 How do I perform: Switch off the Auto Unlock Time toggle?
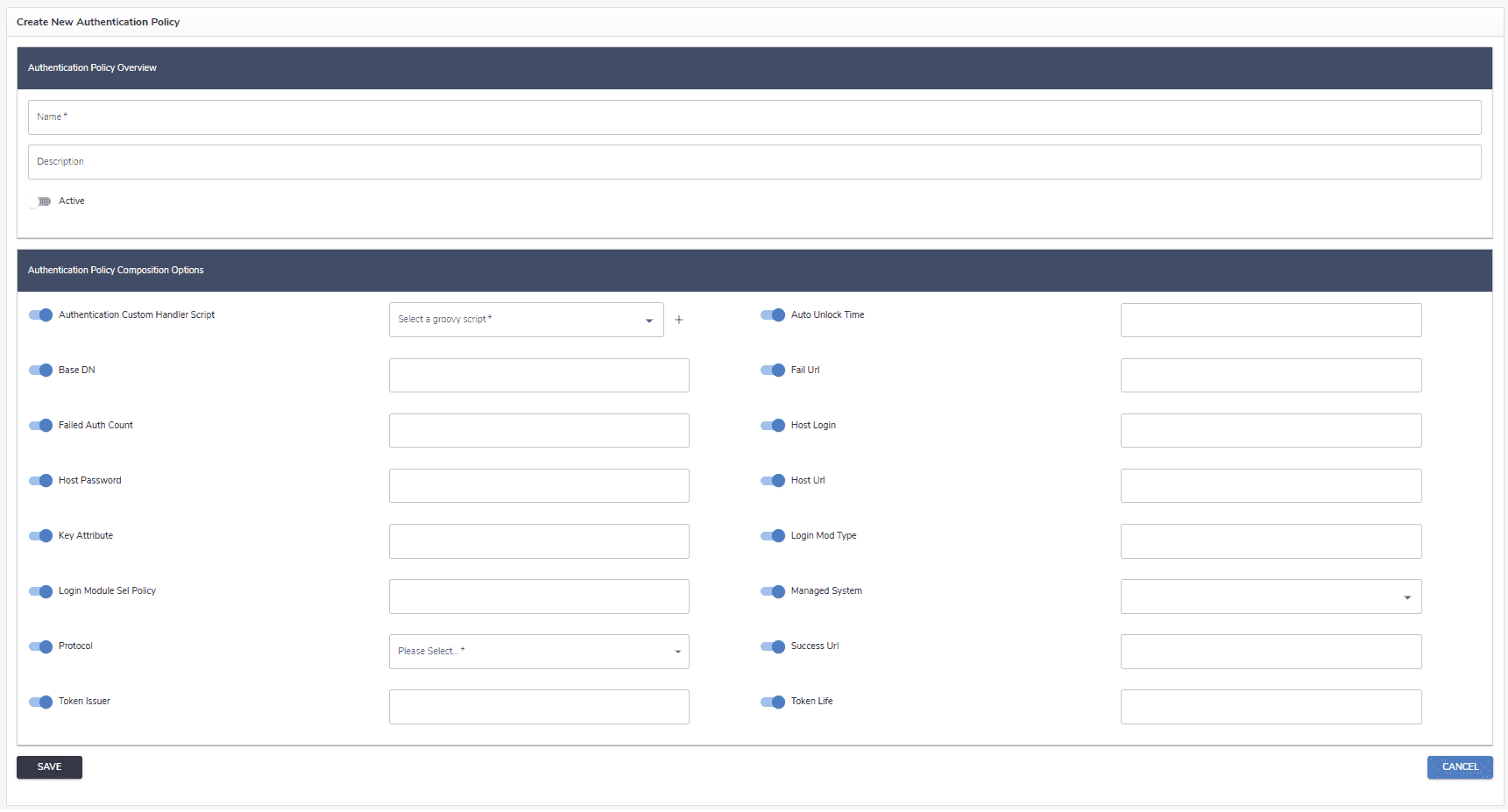pyautogui.click(x=773, y=315)
